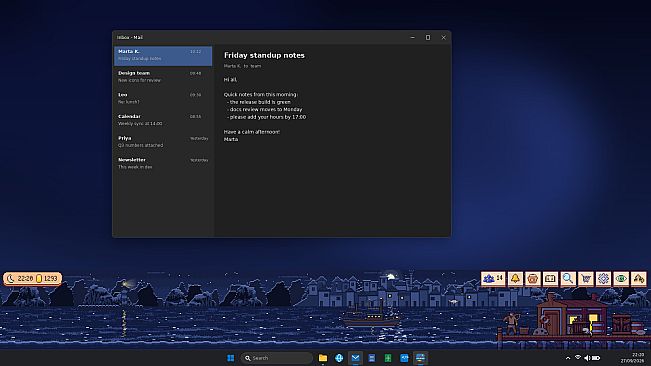
Task: Open the Newsletter email
Action: click(163, 163)
